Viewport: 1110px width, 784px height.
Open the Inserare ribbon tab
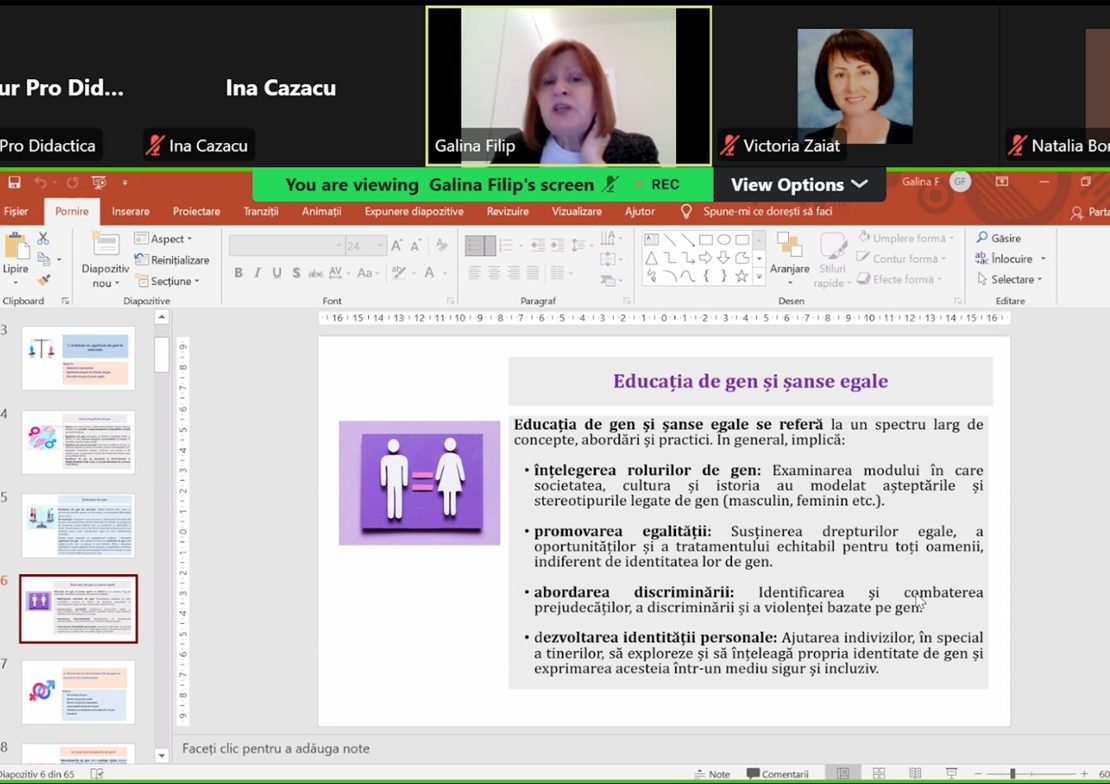pos(130,212)
